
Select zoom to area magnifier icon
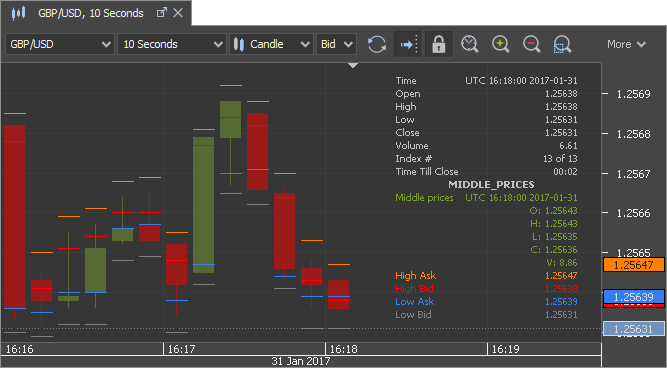562,44
